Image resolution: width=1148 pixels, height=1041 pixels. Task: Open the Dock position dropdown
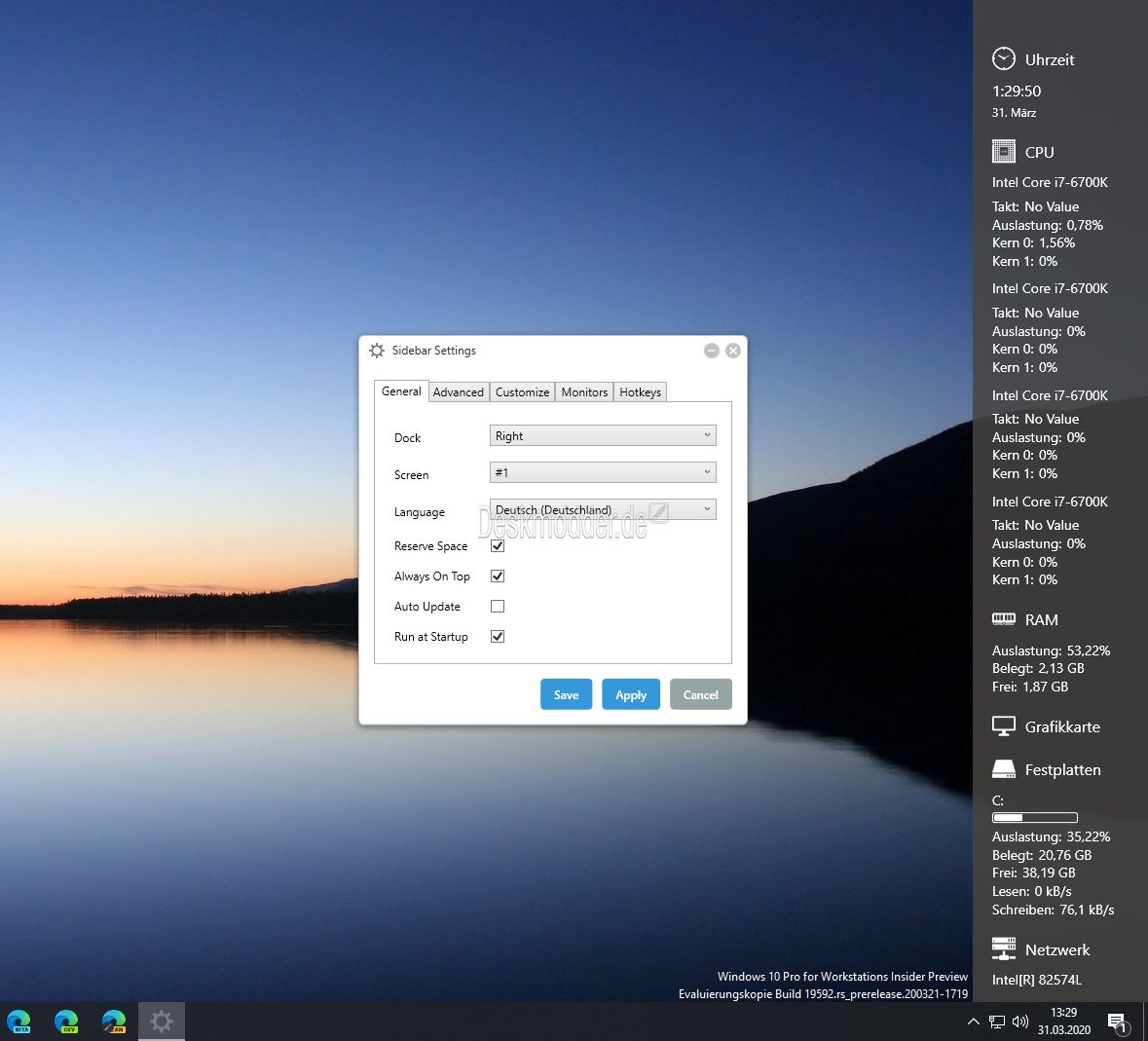pos(603,435)
